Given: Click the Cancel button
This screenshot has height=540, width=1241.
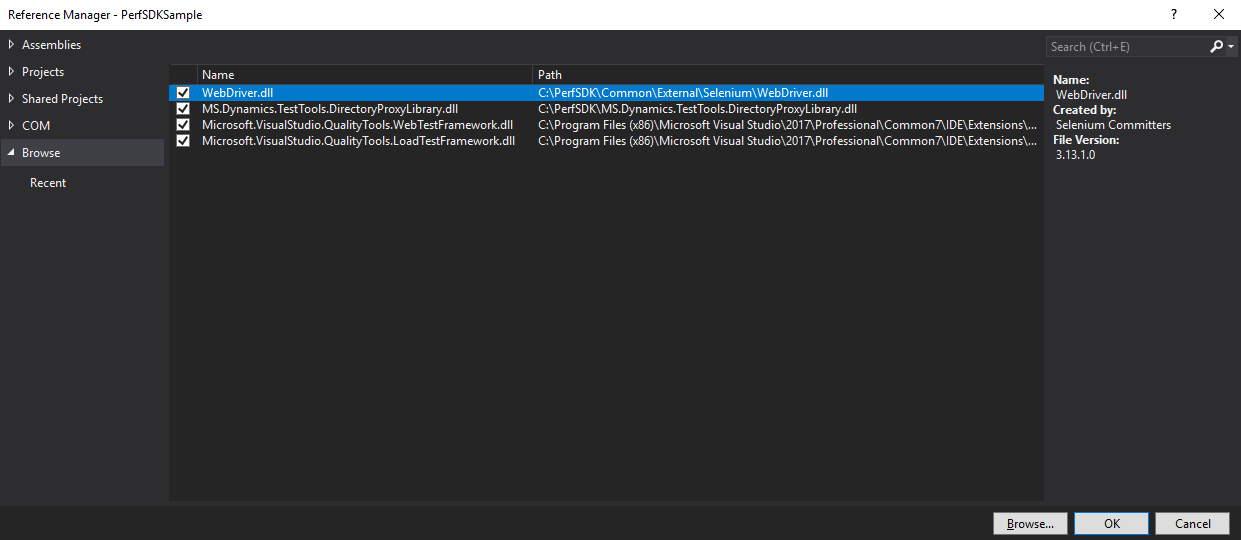Looking at the screenshot, I should [1192, 524].
